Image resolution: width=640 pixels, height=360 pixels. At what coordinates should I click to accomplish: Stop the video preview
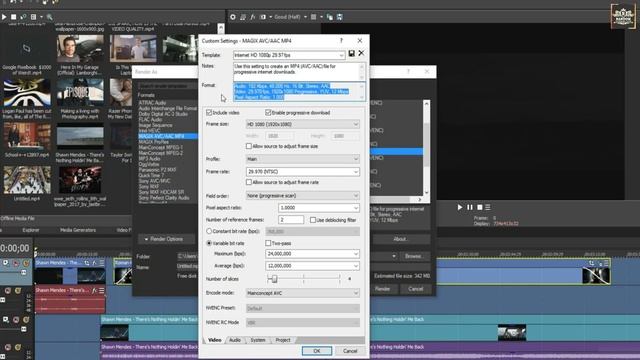click(480, 207)
